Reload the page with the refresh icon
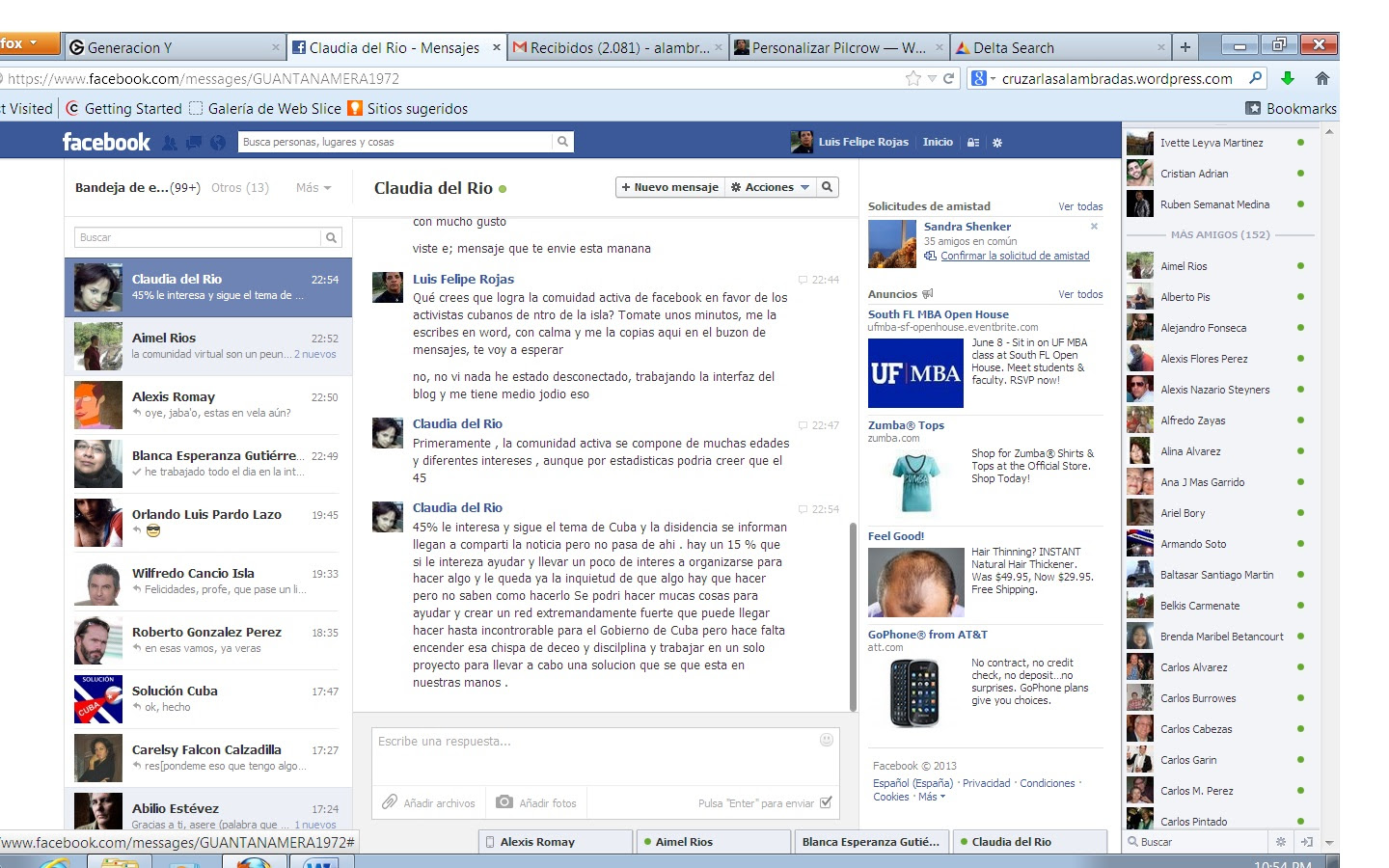The width and height of the screenshot is (1389, 868). (x=948, y=78)
